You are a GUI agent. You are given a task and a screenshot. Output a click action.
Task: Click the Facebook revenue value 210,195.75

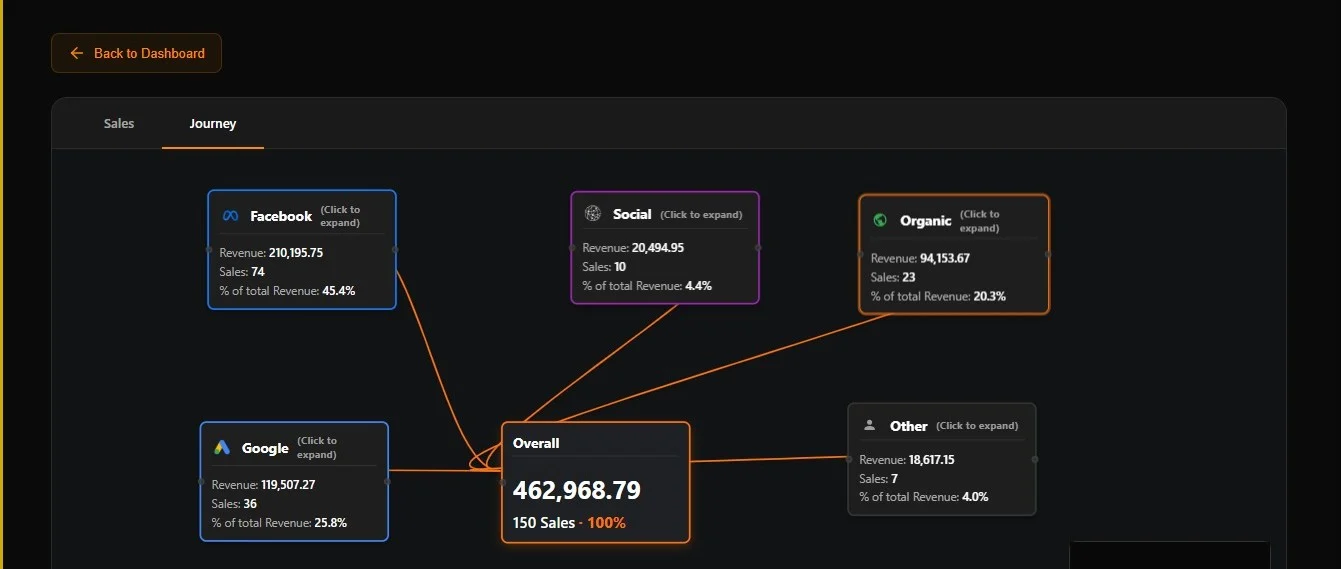pos(296,253)
